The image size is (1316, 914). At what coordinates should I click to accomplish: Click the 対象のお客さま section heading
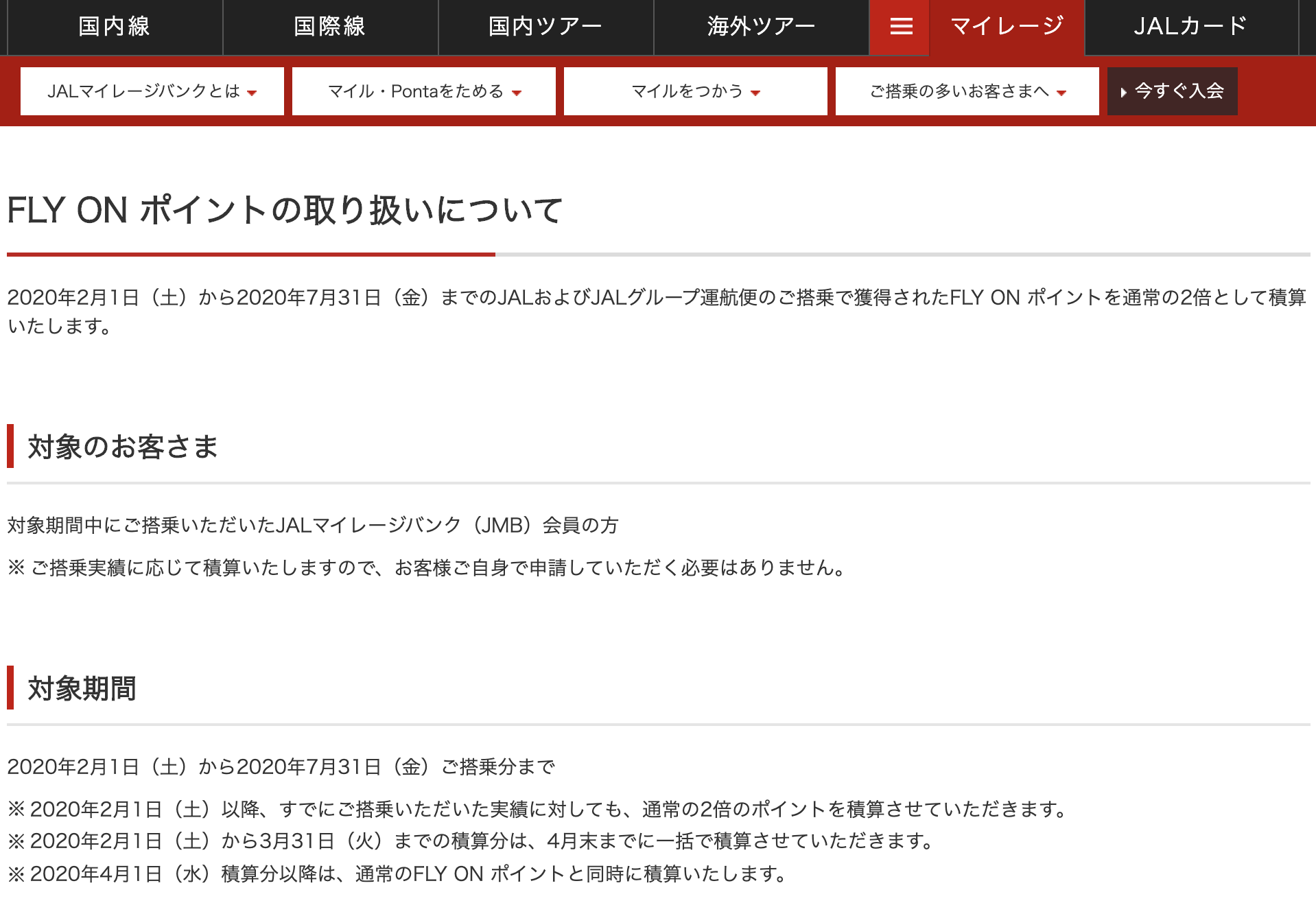point(123,447)
